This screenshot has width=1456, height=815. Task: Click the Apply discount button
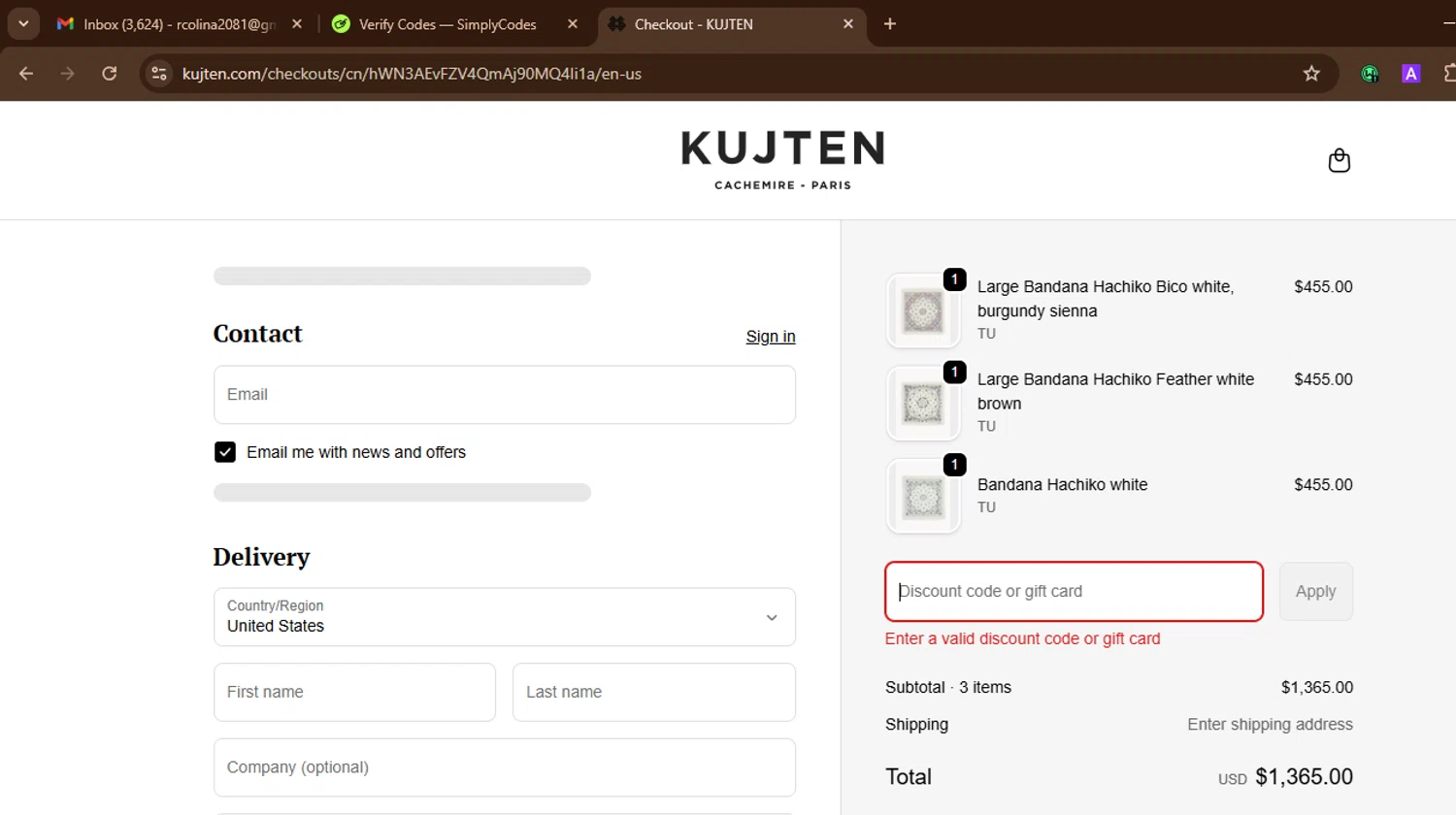(1316, 592)
